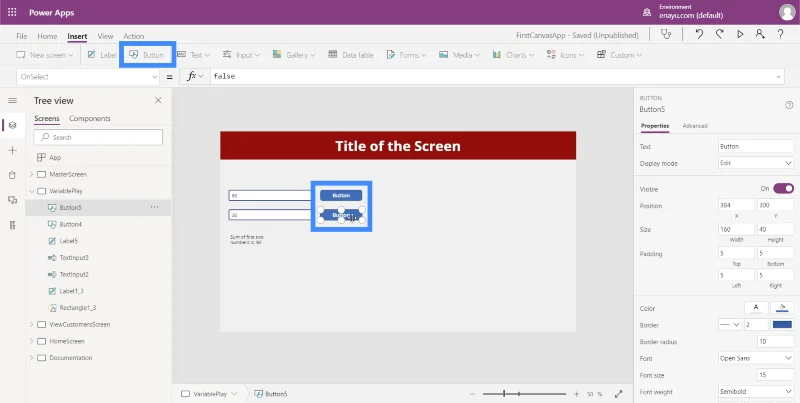Open the Icons dropdown
This screenshot has width=800, height=403.
pyautogui.click(x=565, y=55)
